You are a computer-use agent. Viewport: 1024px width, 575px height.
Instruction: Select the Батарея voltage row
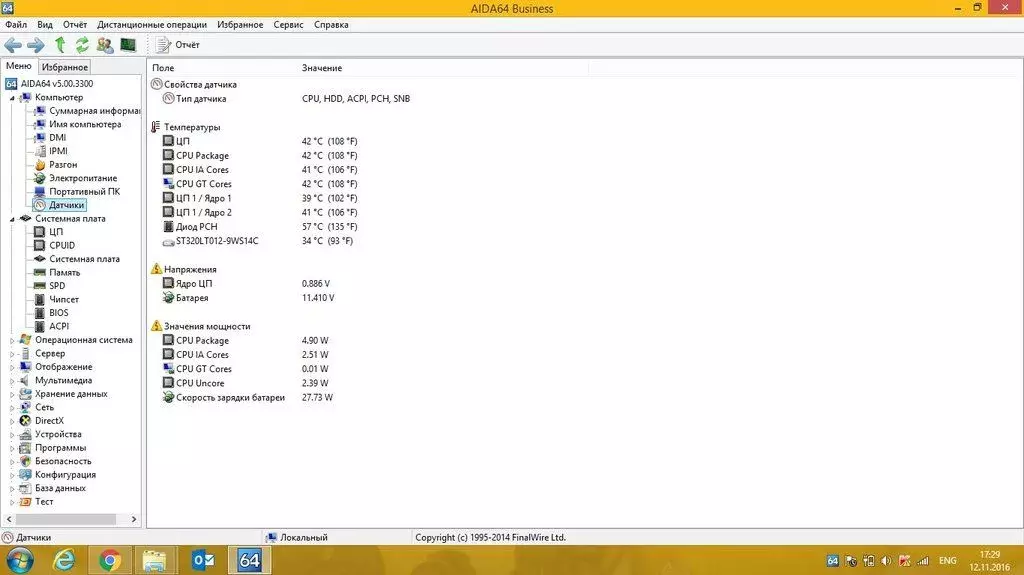(248, 298)
